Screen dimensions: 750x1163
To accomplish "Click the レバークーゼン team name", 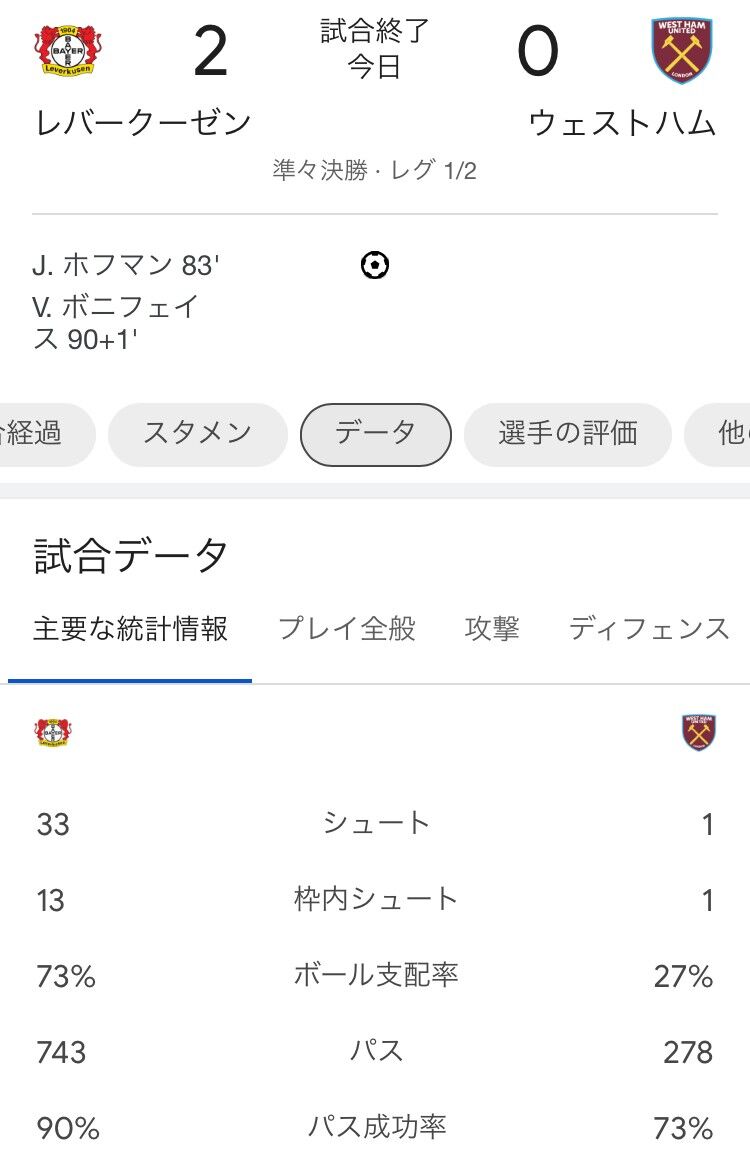I will tap(143, 123).
